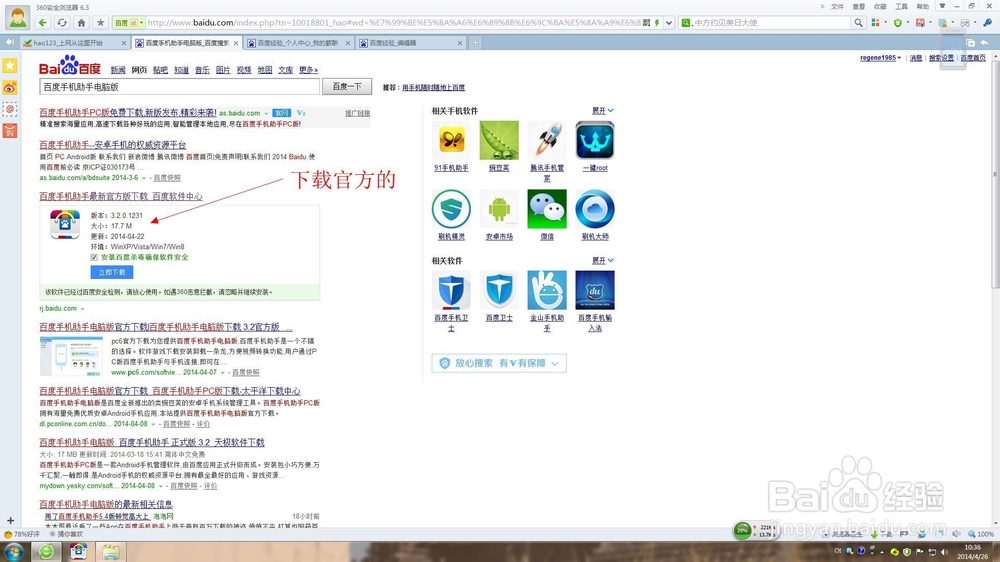Open the 91手机助手 app icon

(x=452, y=140)
